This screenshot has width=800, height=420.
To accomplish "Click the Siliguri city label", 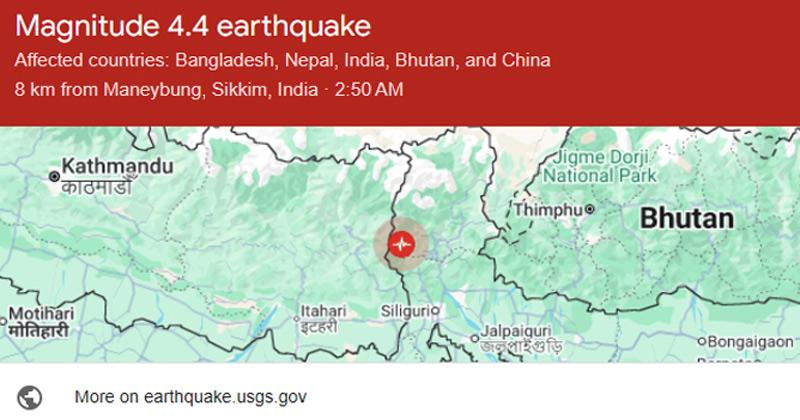I will coord(407,311).
